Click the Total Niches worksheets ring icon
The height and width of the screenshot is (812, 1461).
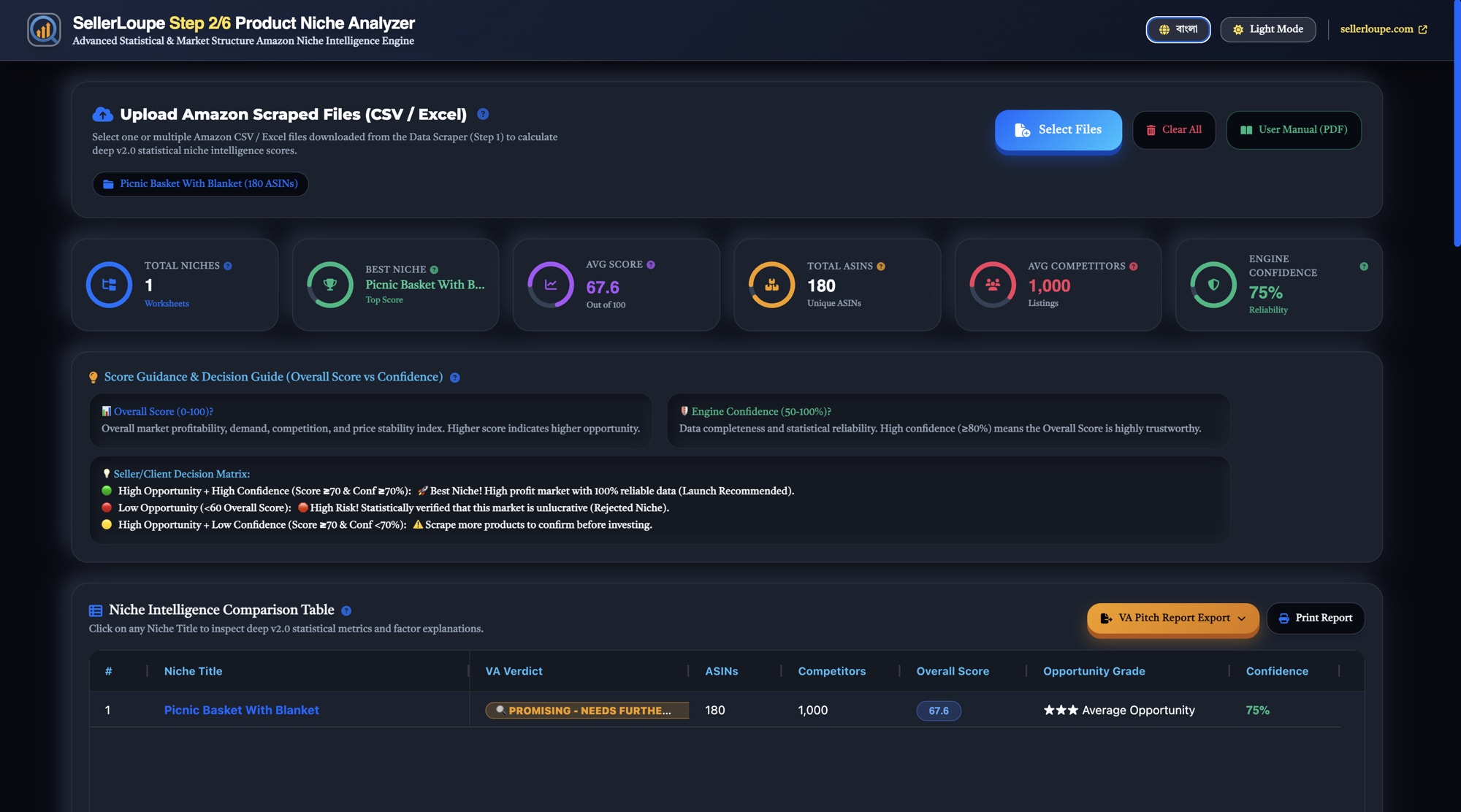[109, 285]
